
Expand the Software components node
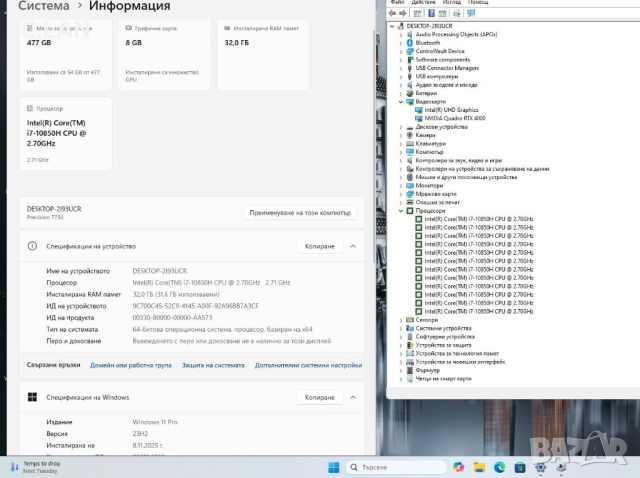pos(400,60)
